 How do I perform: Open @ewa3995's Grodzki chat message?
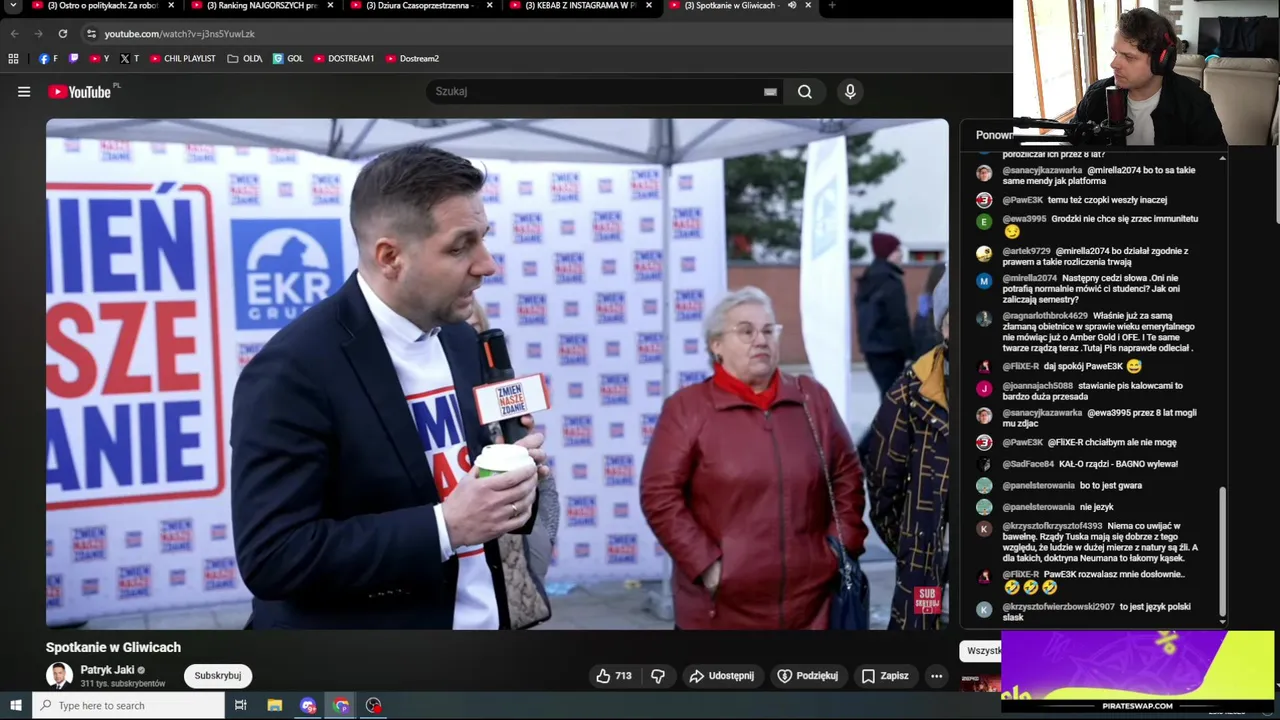click(1100, 225)
